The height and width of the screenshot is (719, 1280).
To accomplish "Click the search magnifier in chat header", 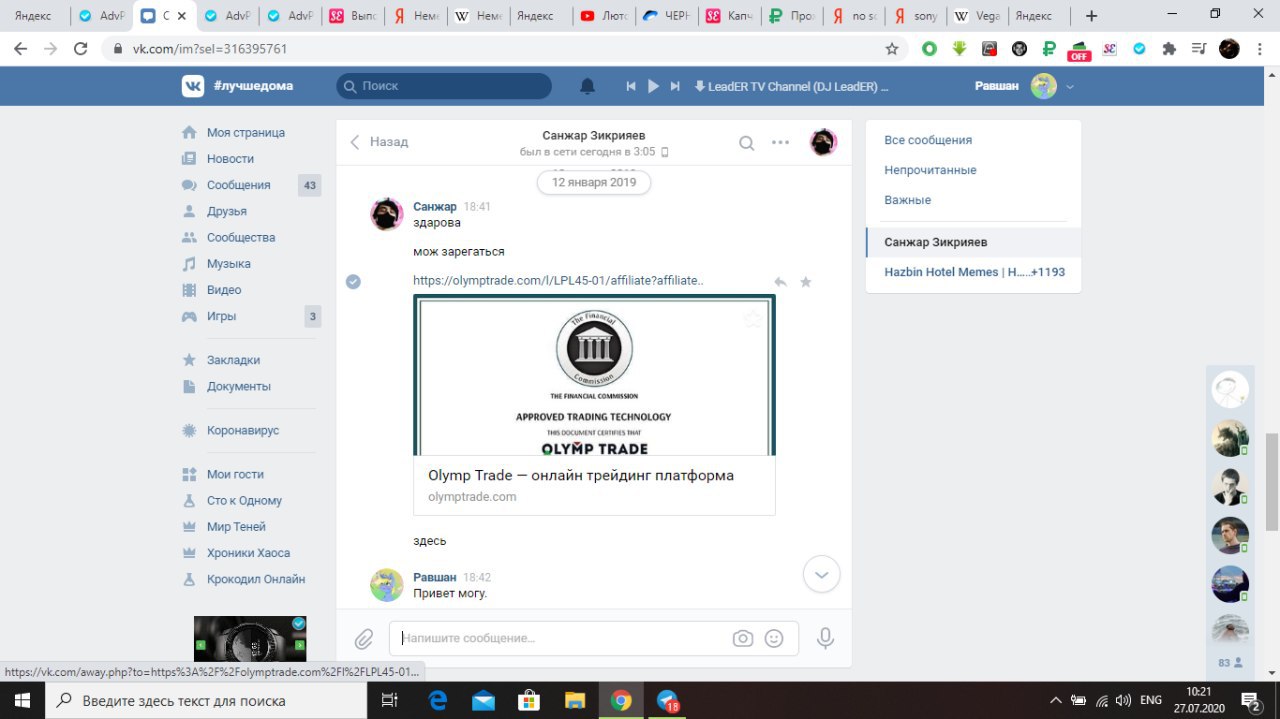I will click(x=746, y=143).
